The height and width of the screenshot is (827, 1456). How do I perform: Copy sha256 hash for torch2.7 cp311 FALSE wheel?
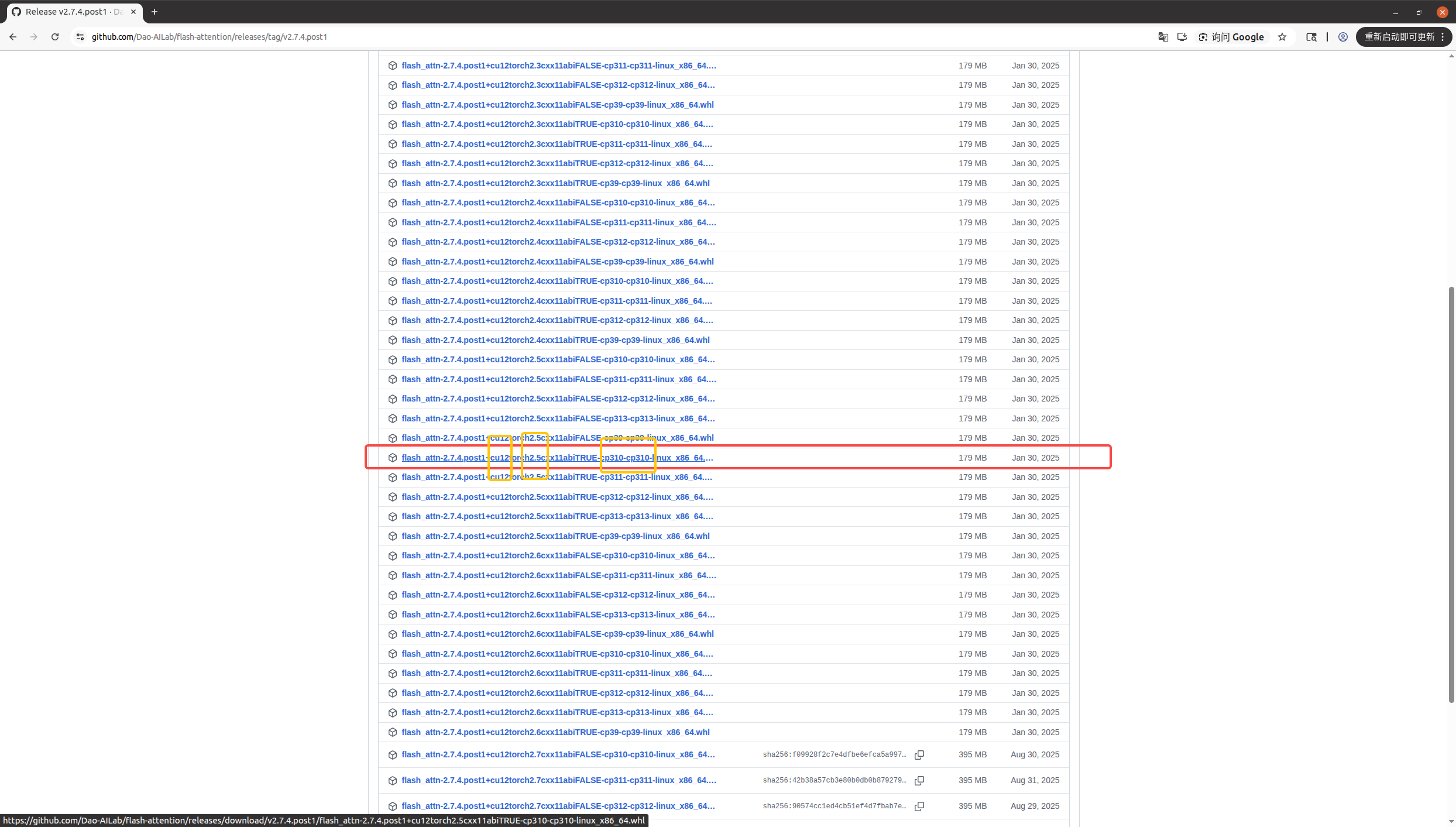[x=919, y=781]
